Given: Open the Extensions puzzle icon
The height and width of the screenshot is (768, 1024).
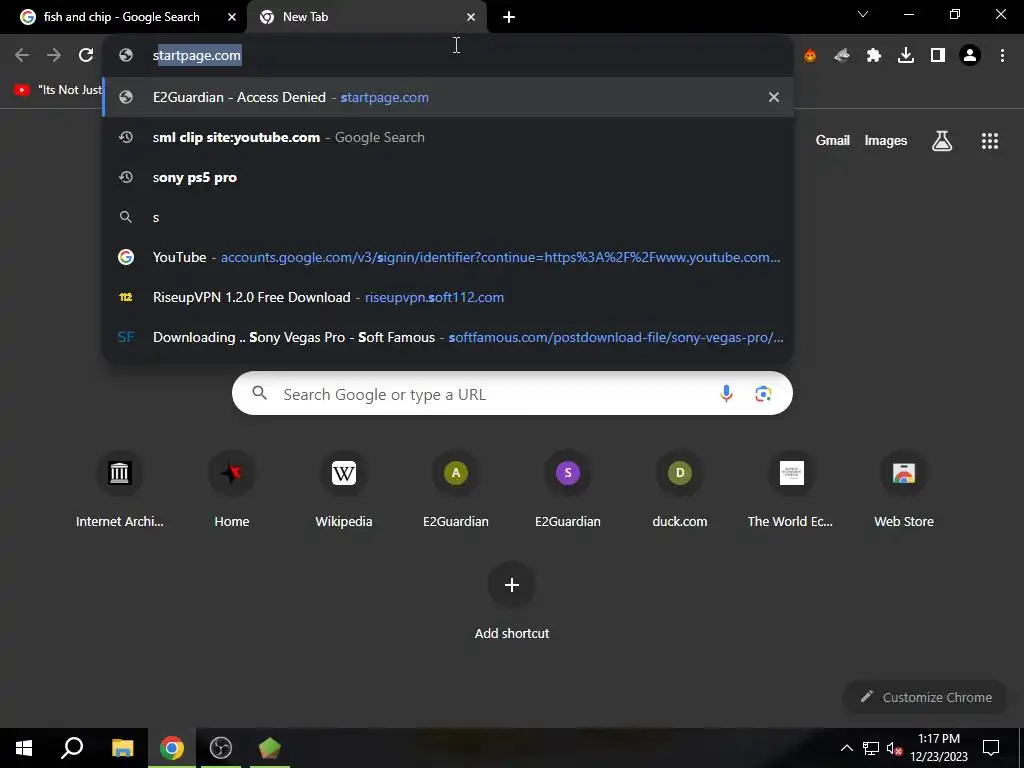Looking at the screenshot, I should coord(874,56).
